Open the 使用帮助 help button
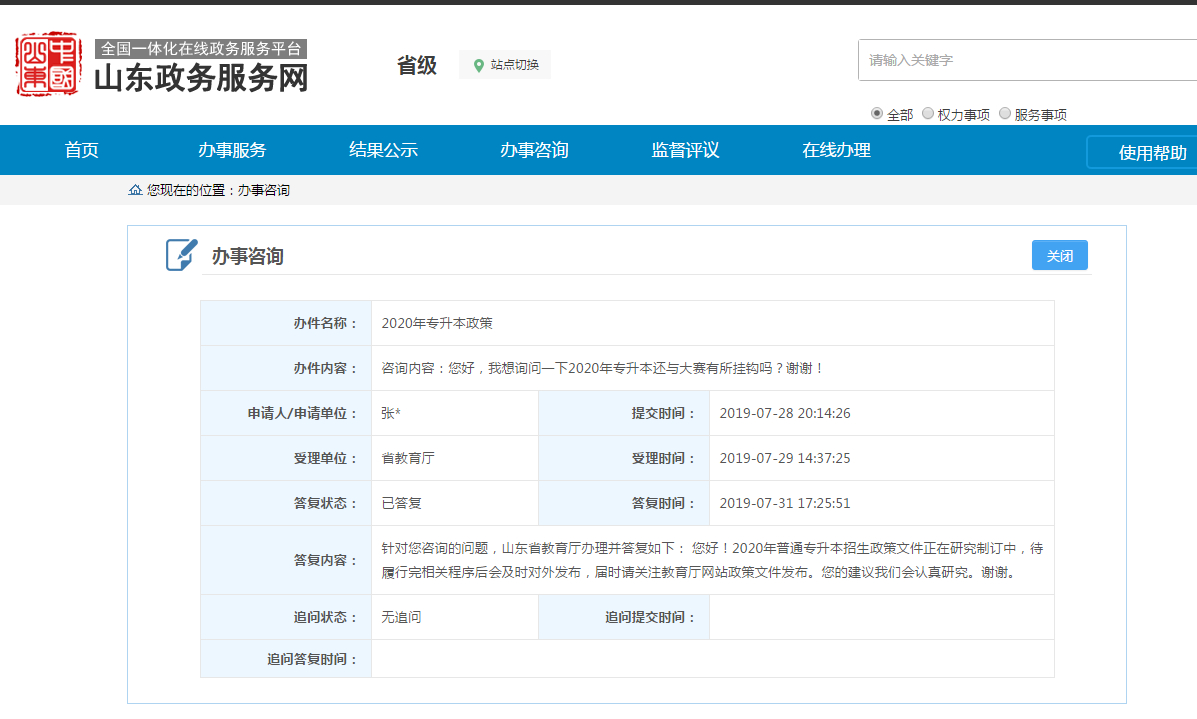Image resolution: width=1197 pixels, height=719 pixels. click(1150, 153)
